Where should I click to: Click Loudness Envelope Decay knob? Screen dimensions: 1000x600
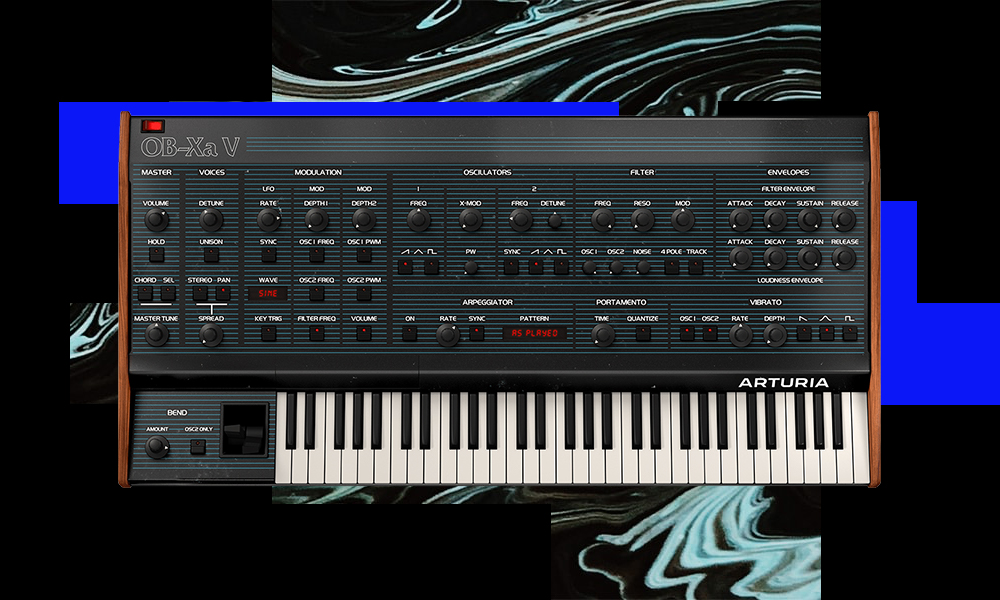(x=775, y=259)
